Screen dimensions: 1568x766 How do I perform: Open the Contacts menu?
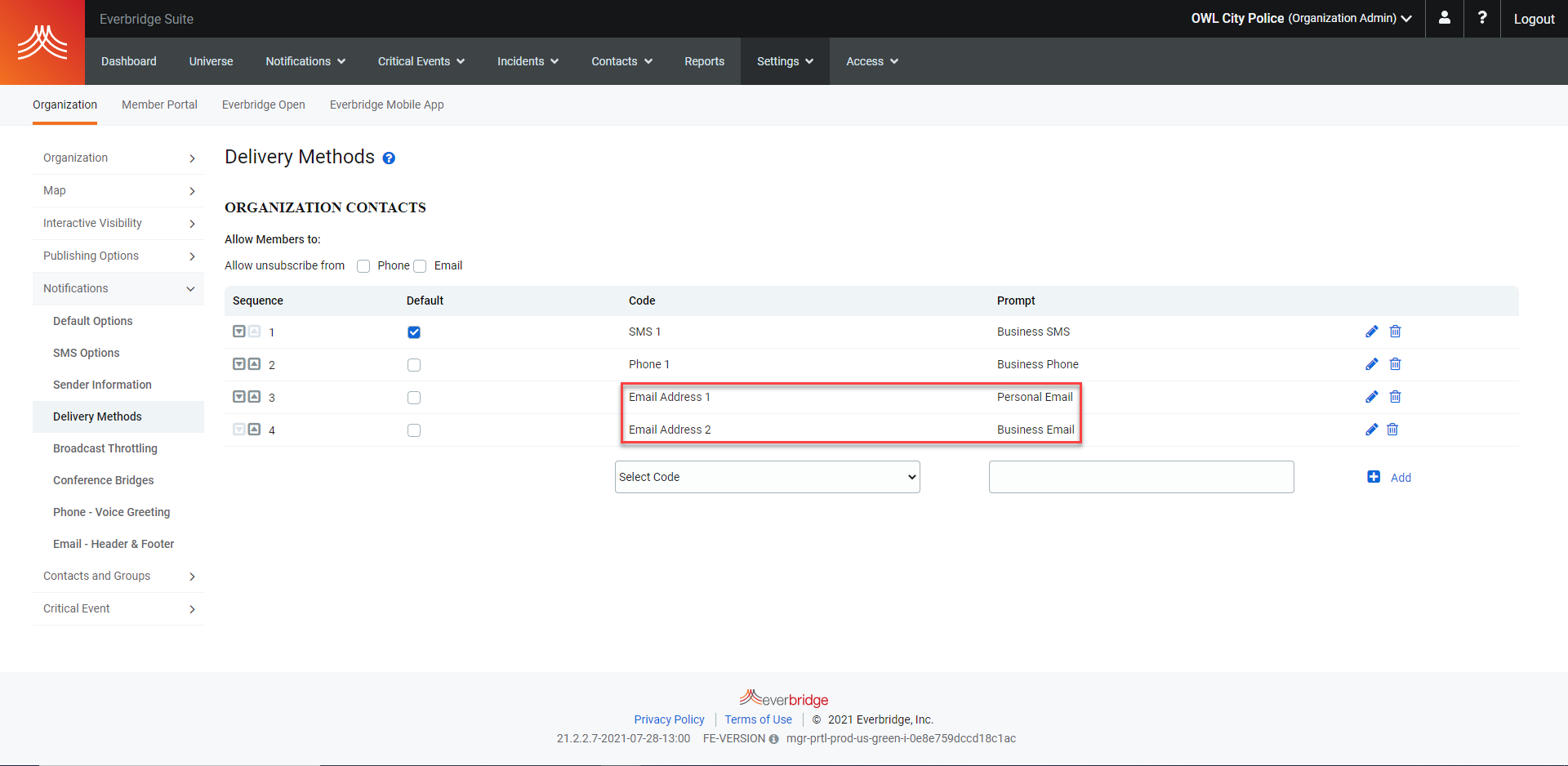click(x=621, y=61)
